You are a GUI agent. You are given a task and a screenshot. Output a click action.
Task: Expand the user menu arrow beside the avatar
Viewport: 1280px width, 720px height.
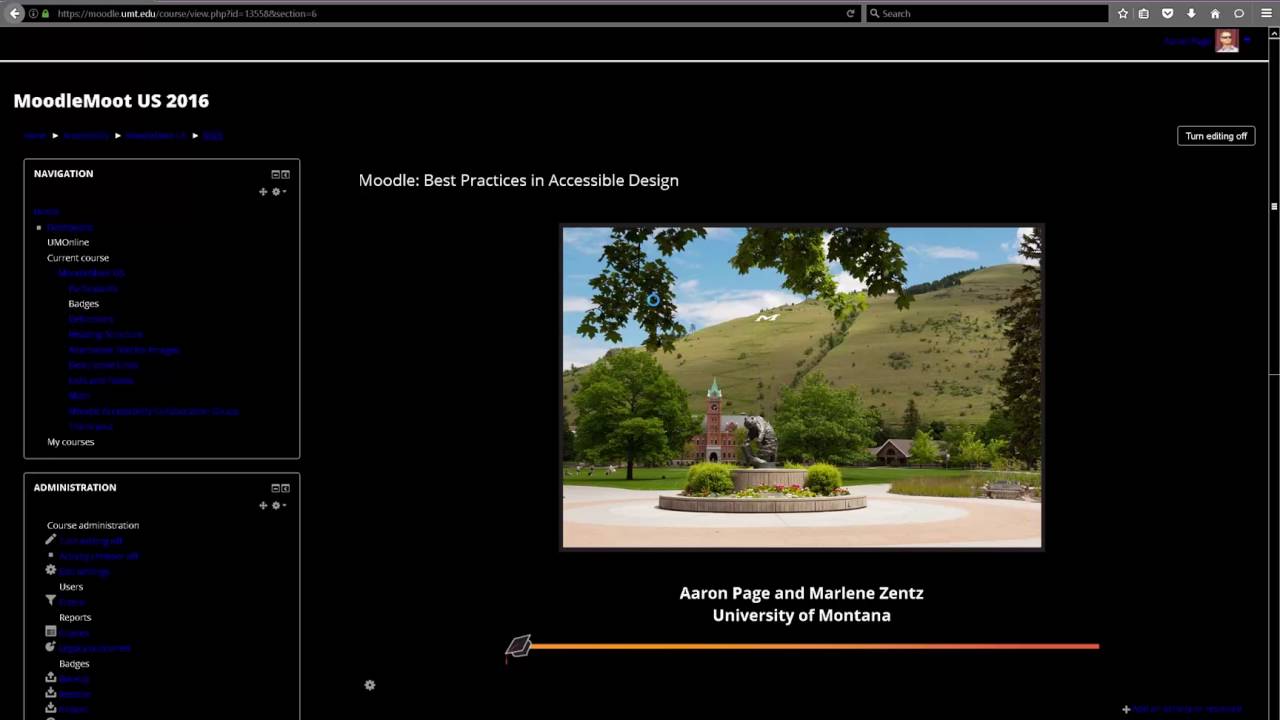point(1247,41)
